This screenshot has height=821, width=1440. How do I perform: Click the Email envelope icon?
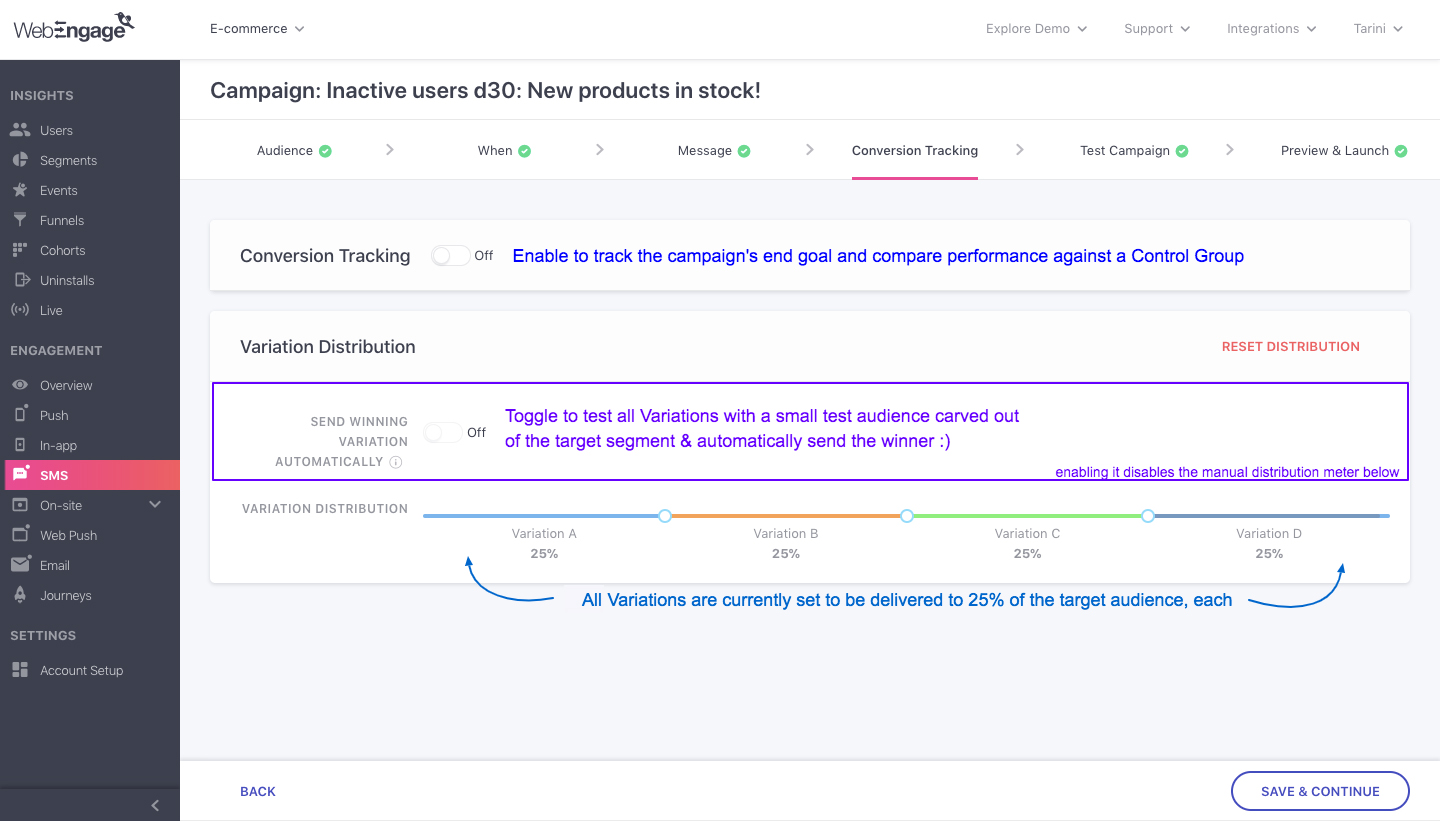click(x=20, y=565)
